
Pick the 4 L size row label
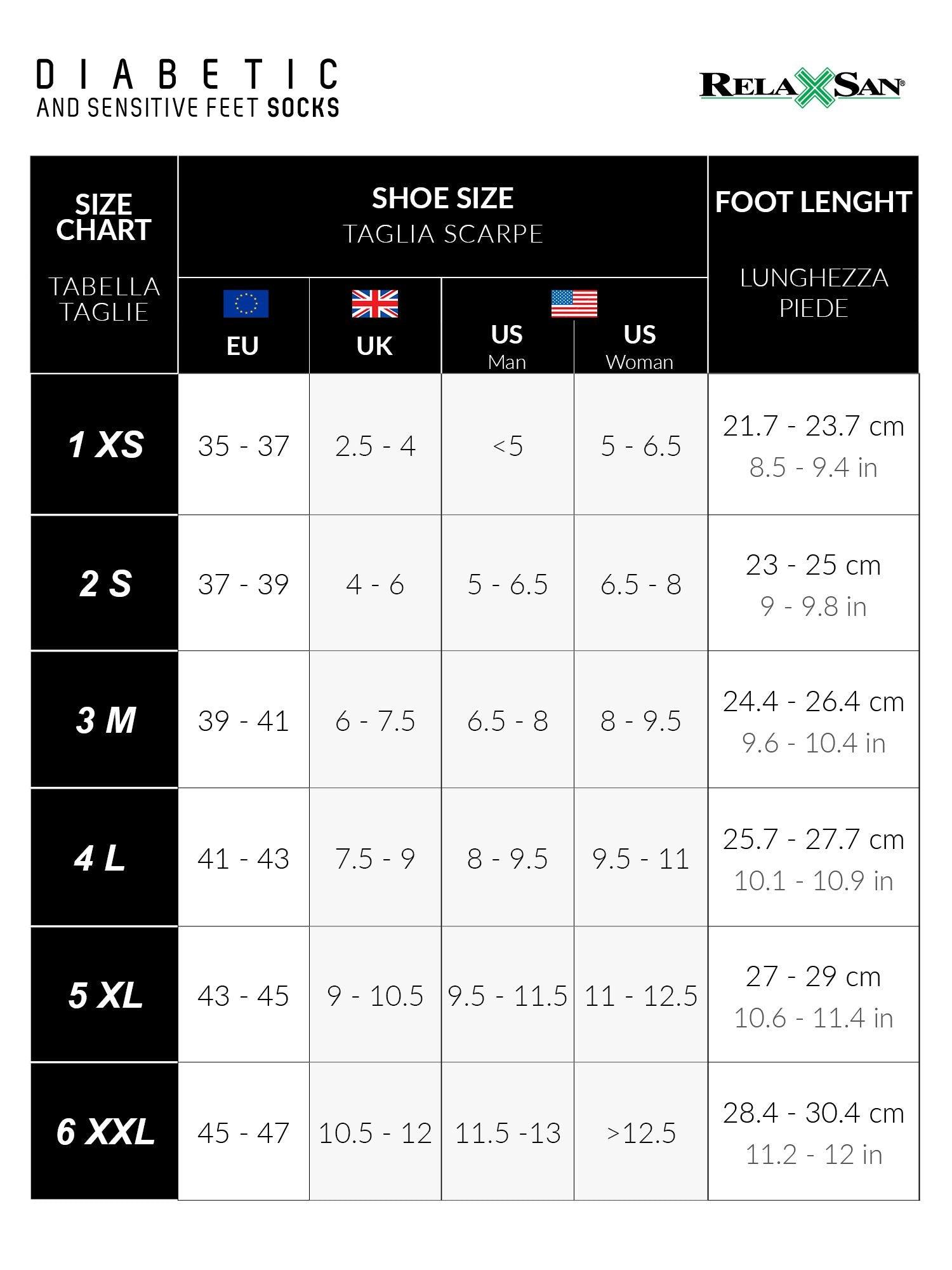(100, 858)
